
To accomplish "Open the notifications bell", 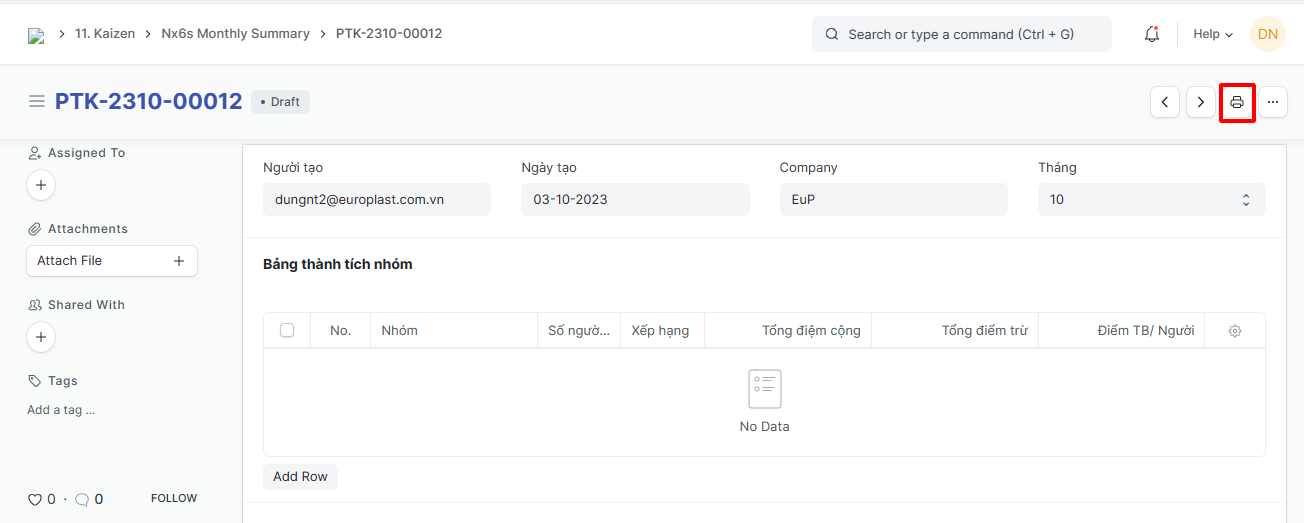I will [1152, 34].
